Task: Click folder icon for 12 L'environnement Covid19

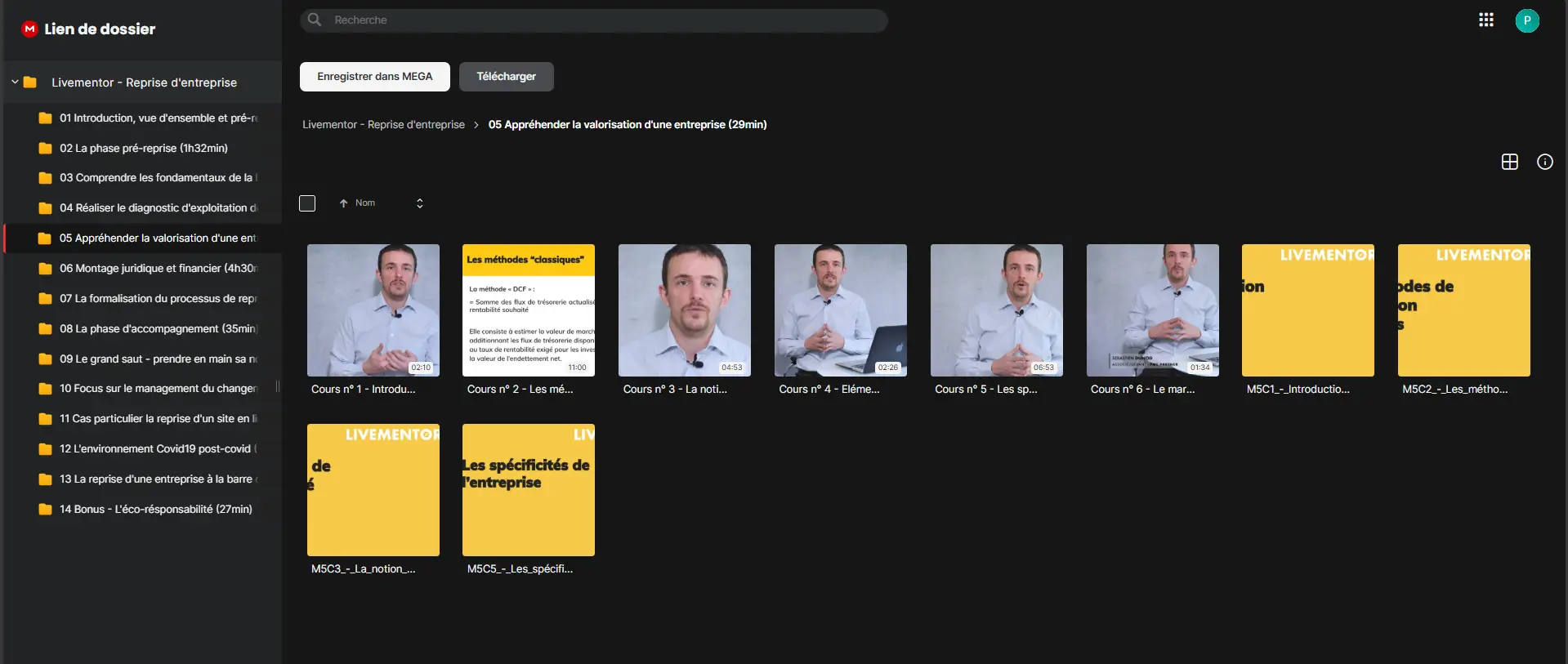Action: pos(46,449)
